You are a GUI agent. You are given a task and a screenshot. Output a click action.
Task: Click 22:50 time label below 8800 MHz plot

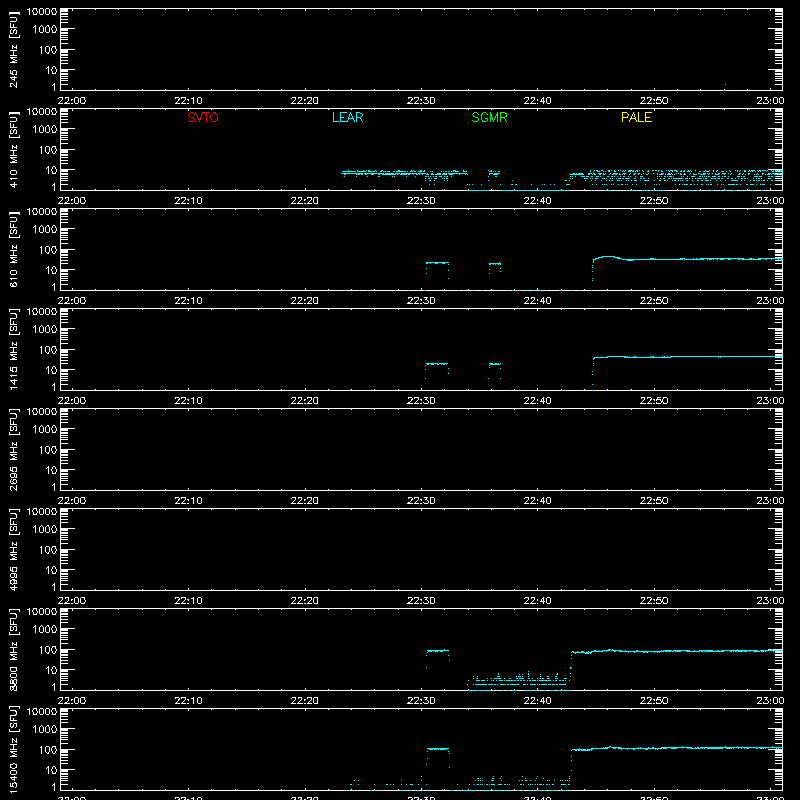pyautogui.click(x=654, y=701)
